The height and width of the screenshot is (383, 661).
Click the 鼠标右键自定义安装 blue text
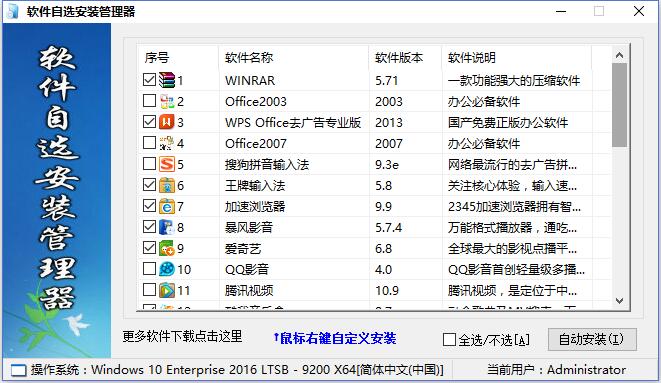coord(335,338)
